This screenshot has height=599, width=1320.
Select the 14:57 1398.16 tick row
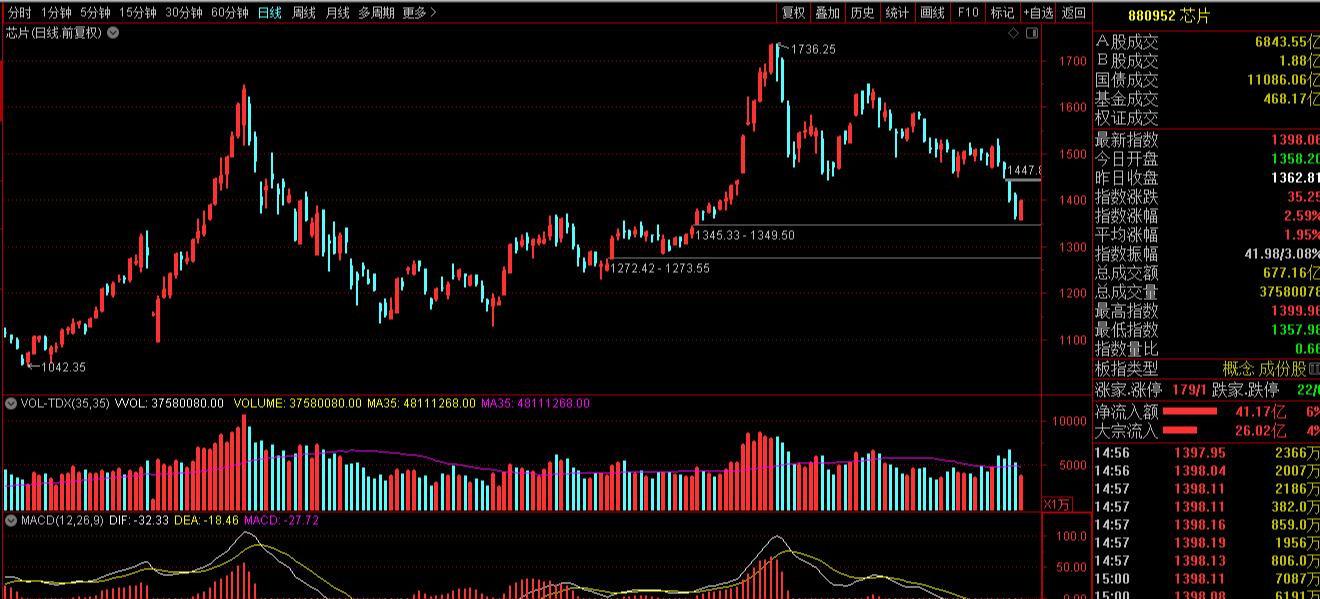(x=1207, y=525)
